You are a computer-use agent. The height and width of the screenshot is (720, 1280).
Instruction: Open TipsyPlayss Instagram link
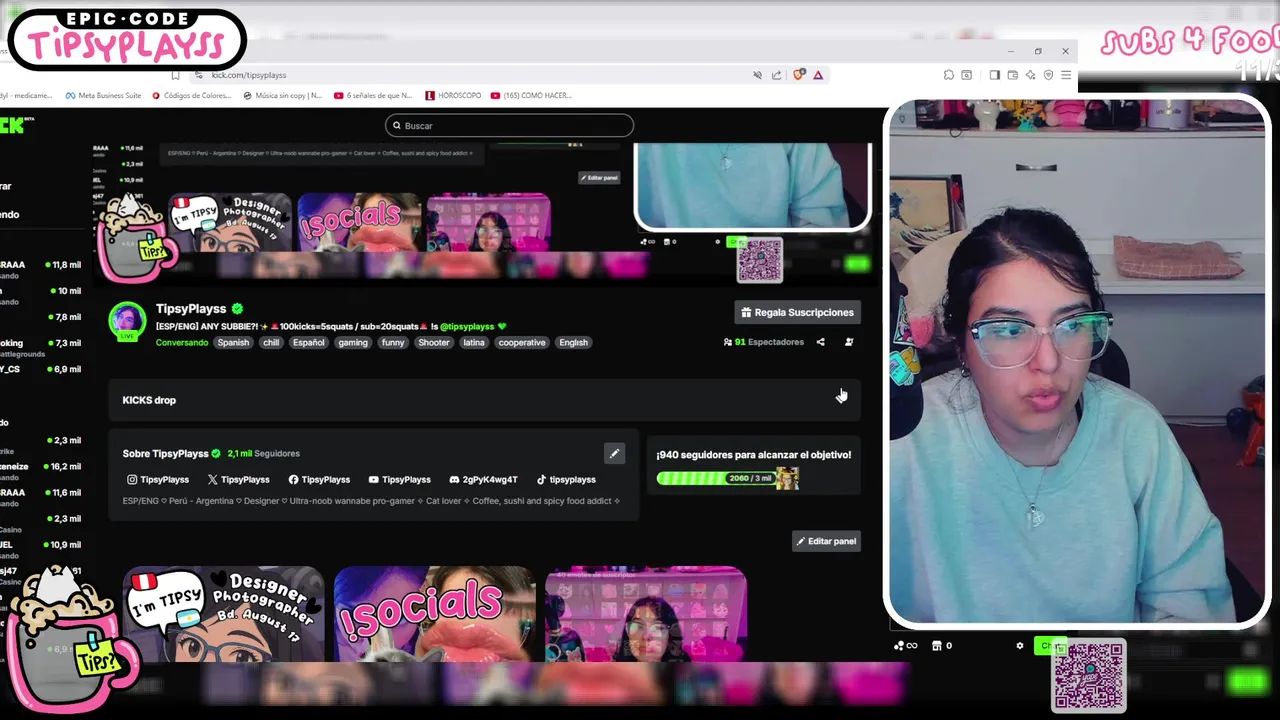[158, 480]
